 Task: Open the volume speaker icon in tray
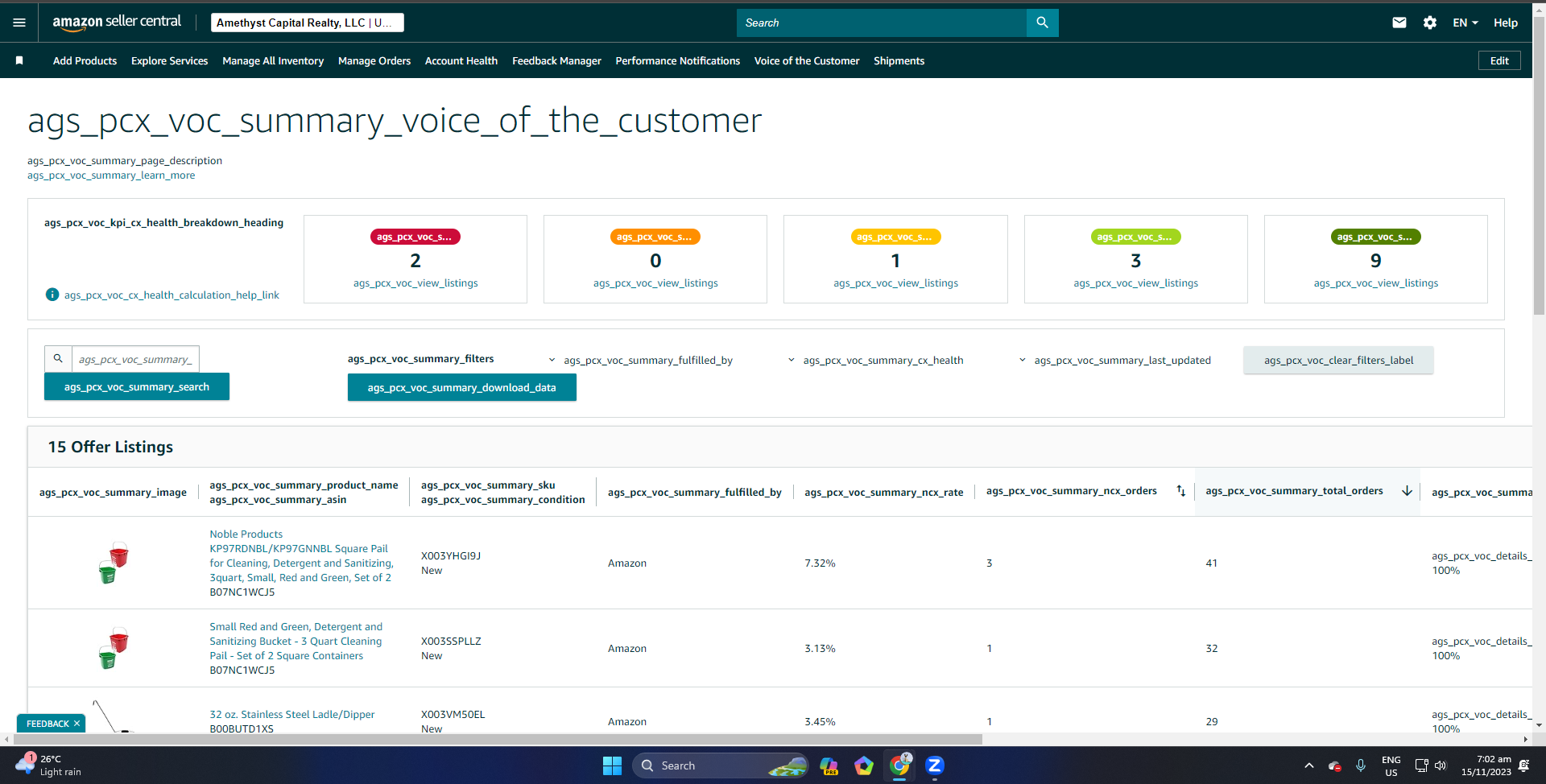click(1441, 765)
